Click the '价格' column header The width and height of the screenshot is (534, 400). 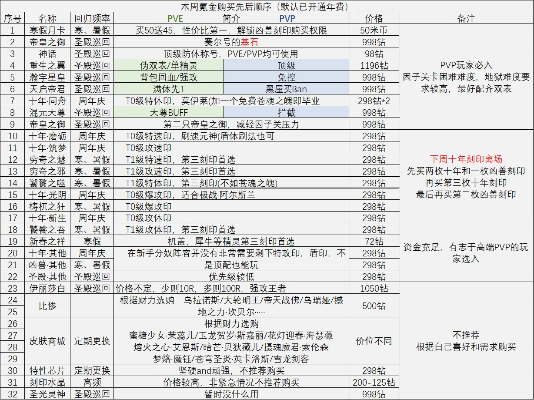click(374, 18)
